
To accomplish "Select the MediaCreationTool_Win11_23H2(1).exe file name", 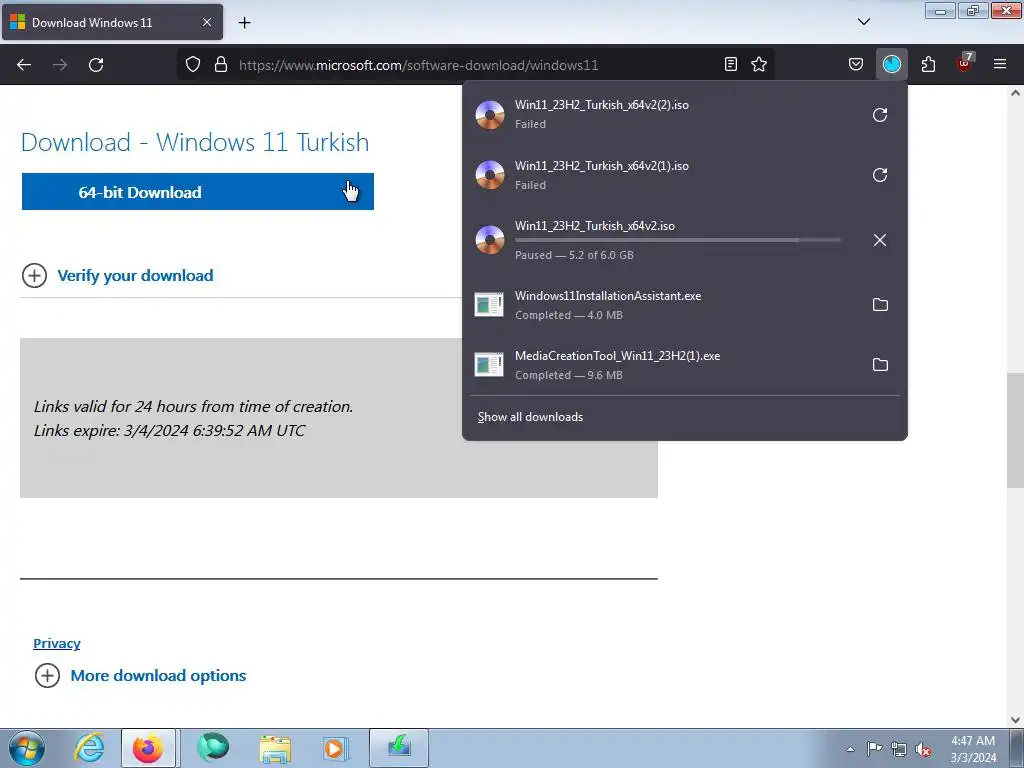I will pyautogui.click(x=617, y=356).
